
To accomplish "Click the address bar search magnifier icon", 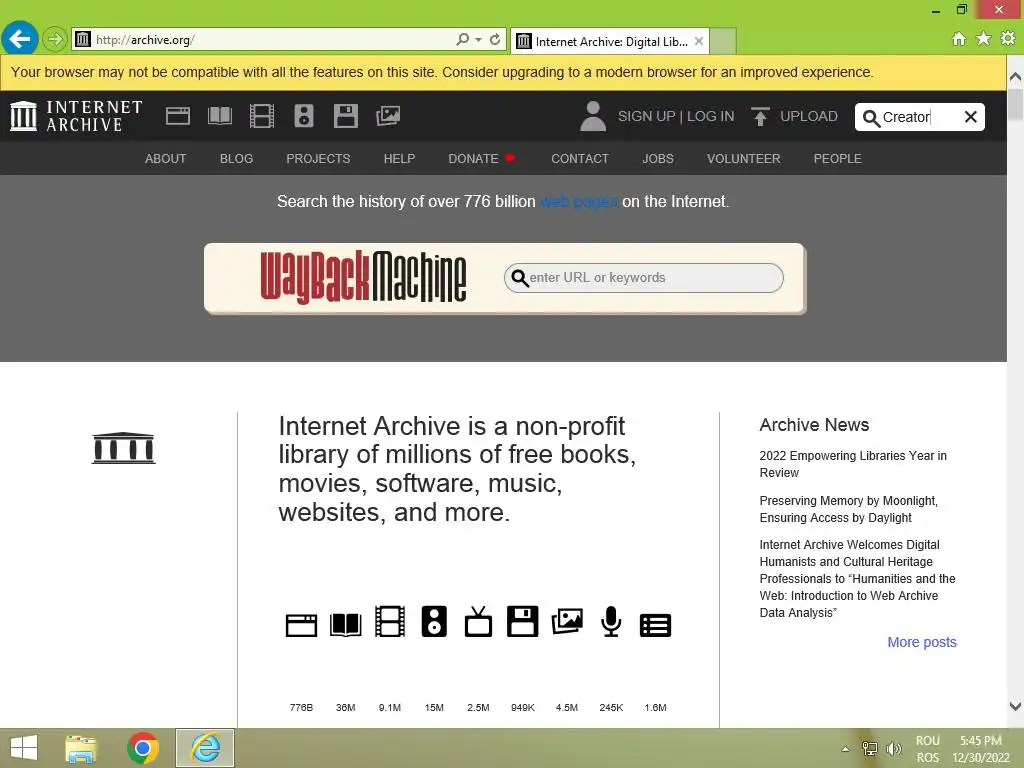I will click(x=462, y=39).
